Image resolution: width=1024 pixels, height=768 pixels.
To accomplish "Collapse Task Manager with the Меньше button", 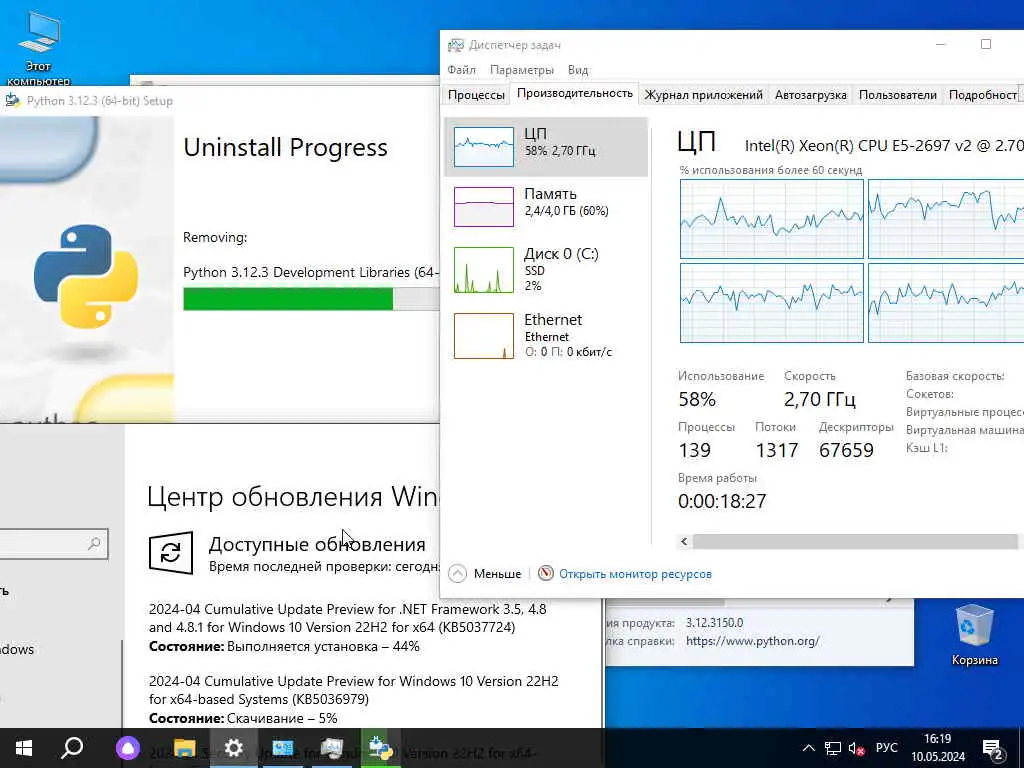I will coord(485,573).
